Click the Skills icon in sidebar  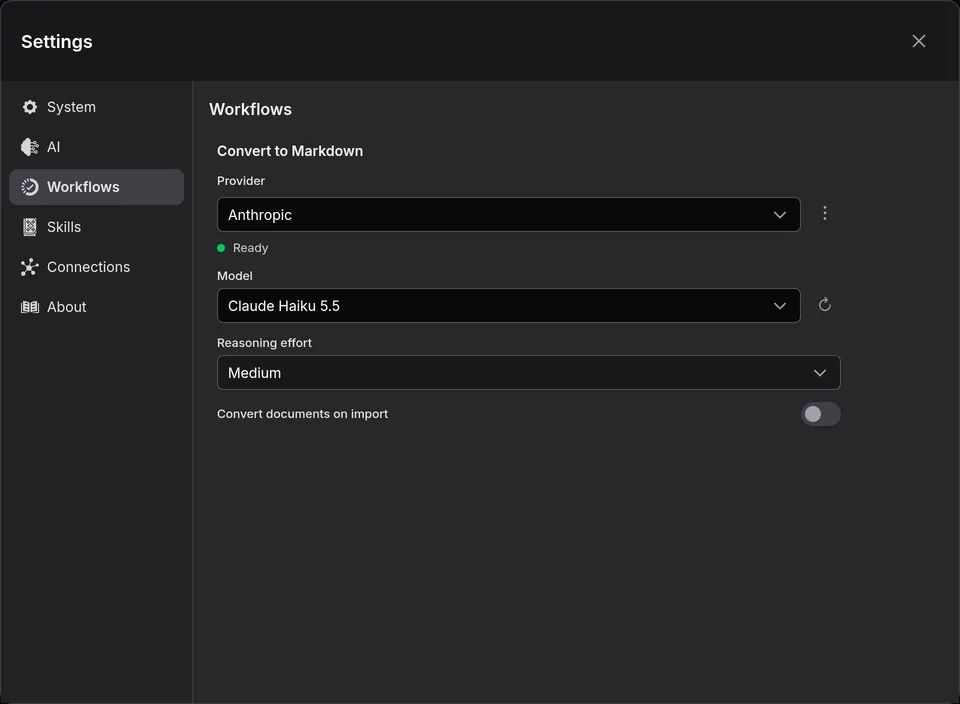(29, 227)
